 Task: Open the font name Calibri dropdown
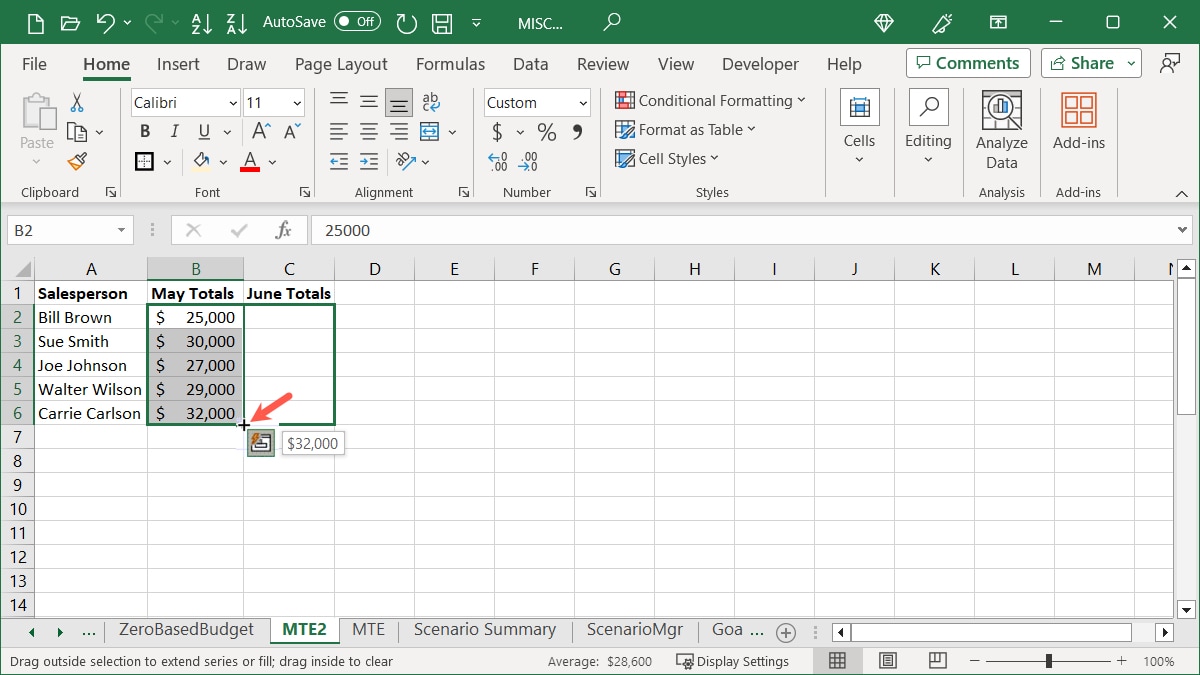[233, 103]
